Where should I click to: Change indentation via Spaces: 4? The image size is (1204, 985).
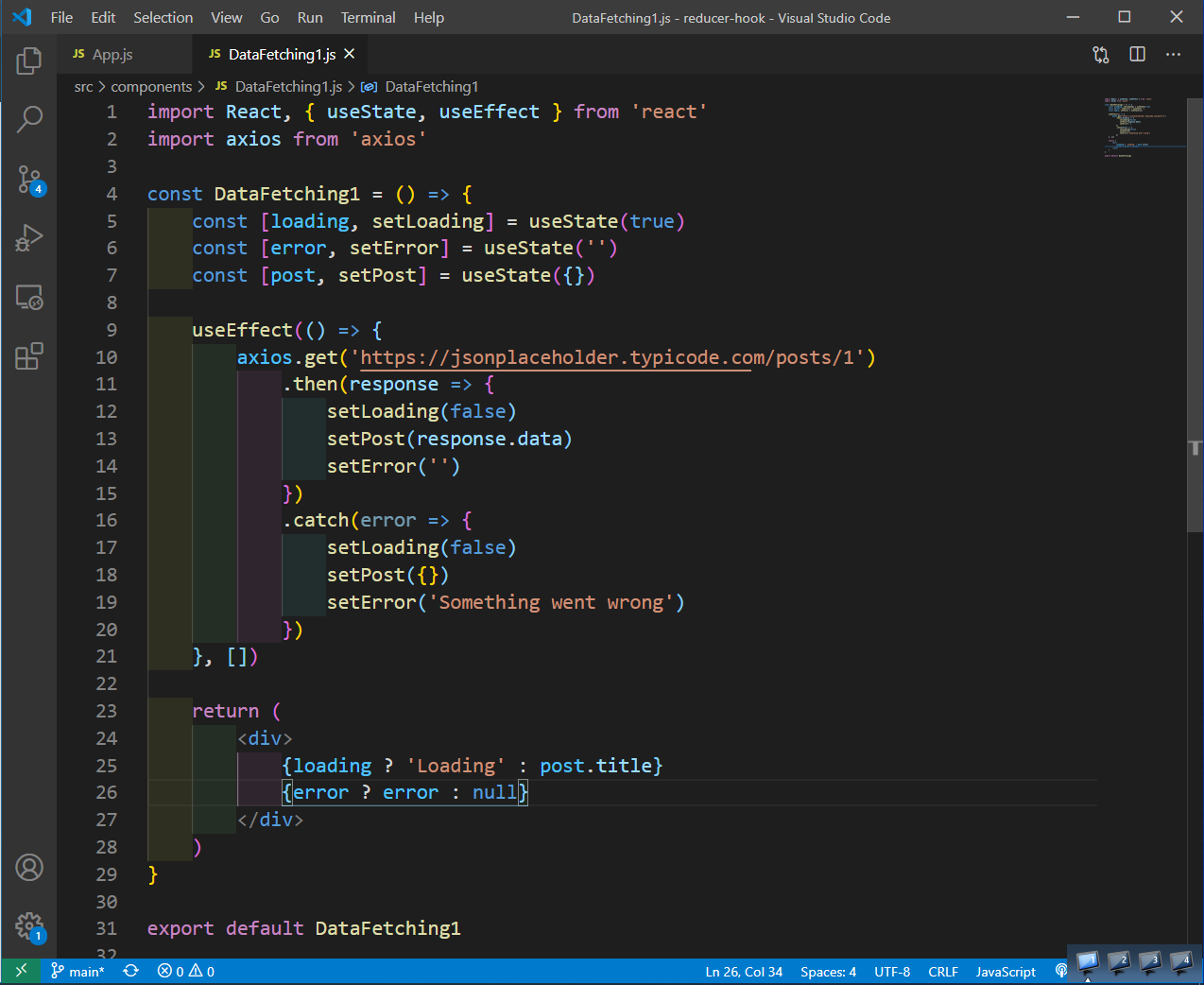(x=828, y=971)
